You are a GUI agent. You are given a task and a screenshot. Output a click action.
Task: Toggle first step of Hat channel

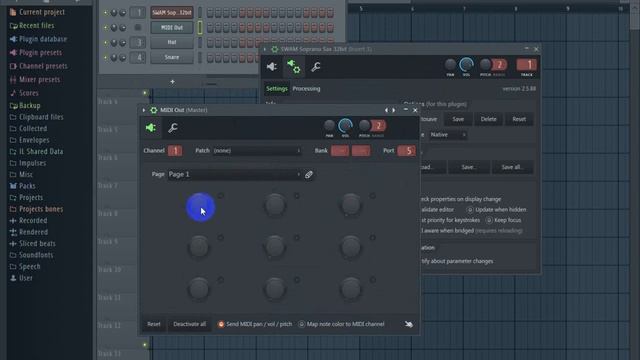[x=210, y=42]
